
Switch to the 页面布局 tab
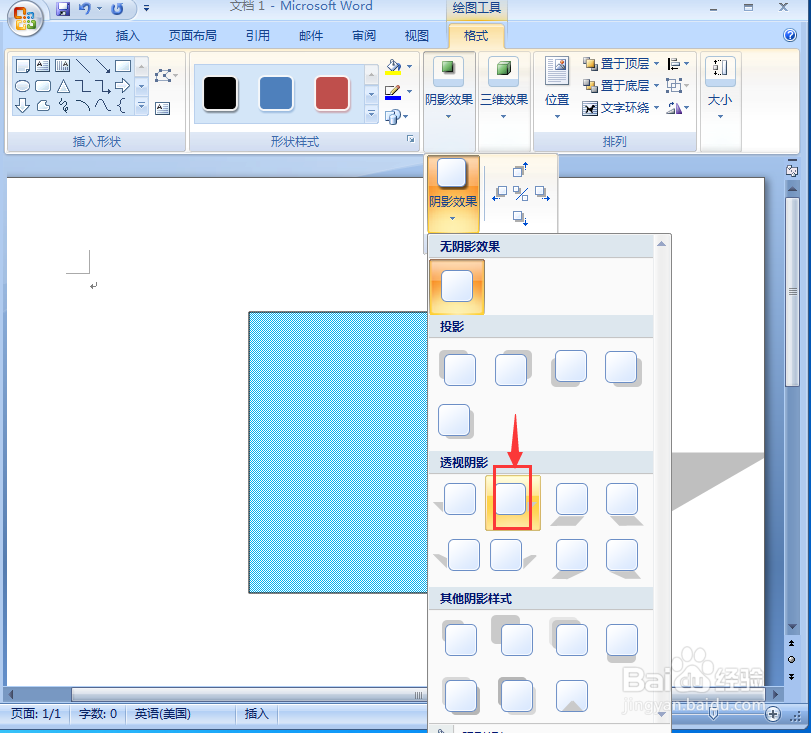click(192, 35)
